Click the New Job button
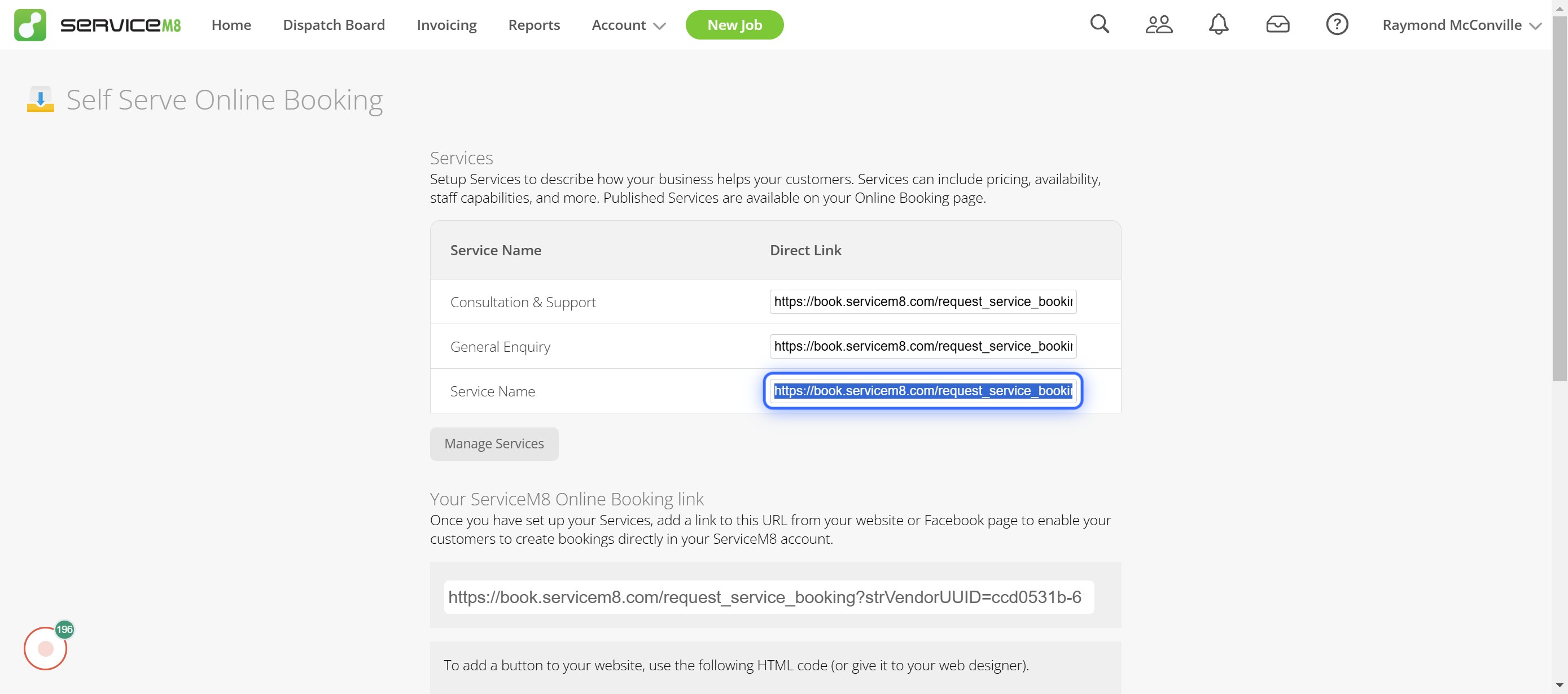 click(734, 25)
